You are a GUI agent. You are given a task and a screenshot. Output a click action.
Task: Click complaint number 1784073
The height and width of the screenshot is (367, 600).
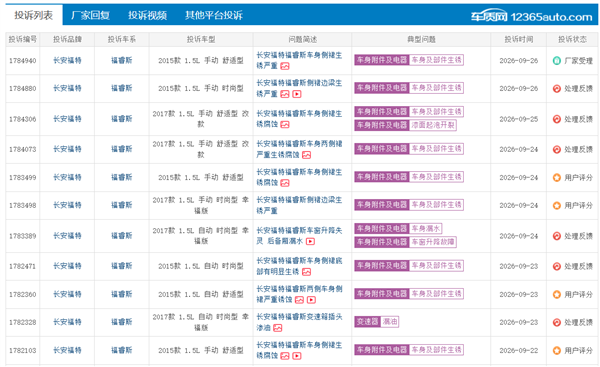[23, 149]
